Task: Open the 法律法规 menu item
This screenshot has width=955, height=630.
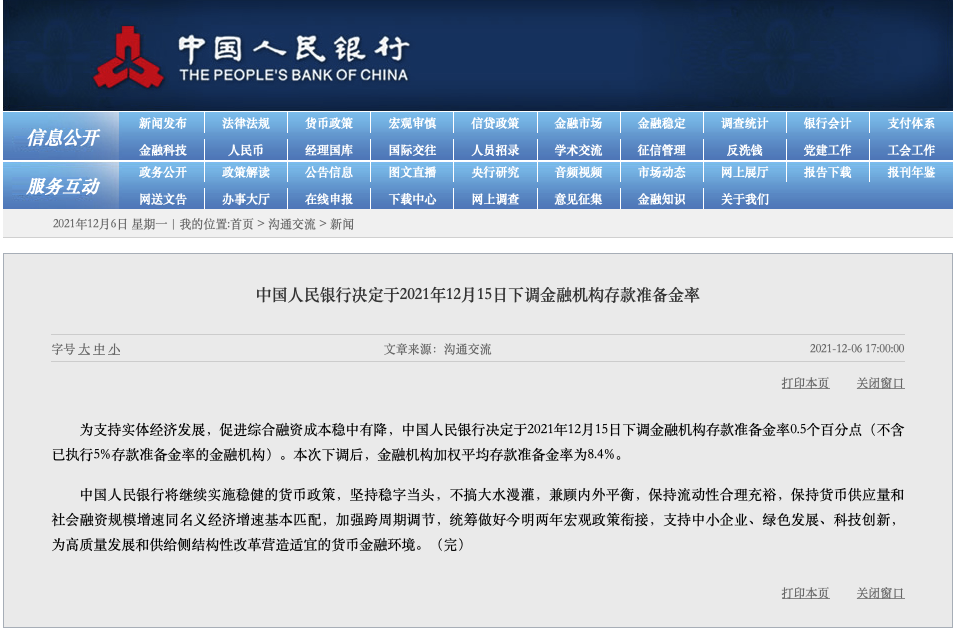Action: pyautogui.click(x=245, y=124)
